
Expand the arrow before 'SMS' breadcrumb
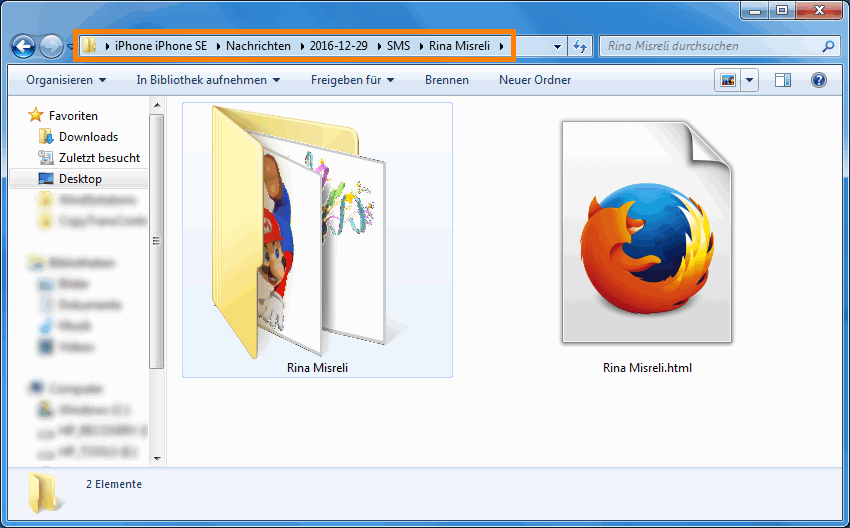[x=379, y=47]
